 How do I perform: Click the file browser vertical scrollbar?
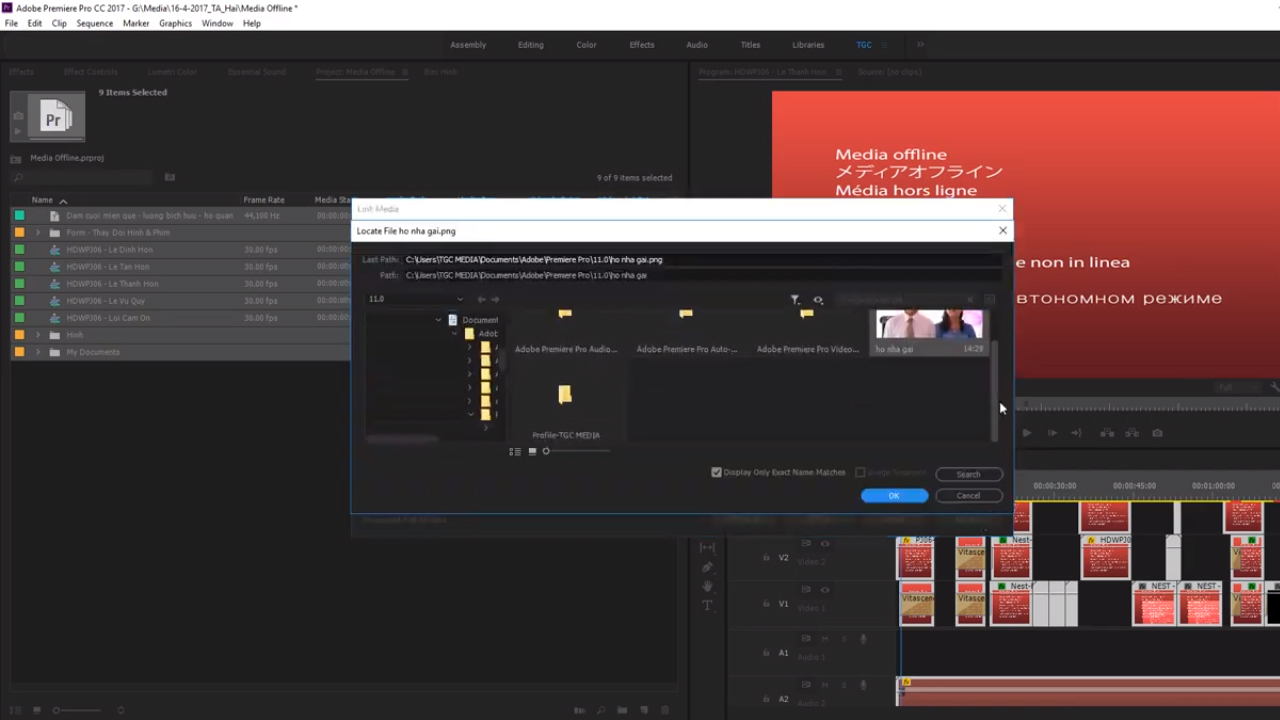994,390
